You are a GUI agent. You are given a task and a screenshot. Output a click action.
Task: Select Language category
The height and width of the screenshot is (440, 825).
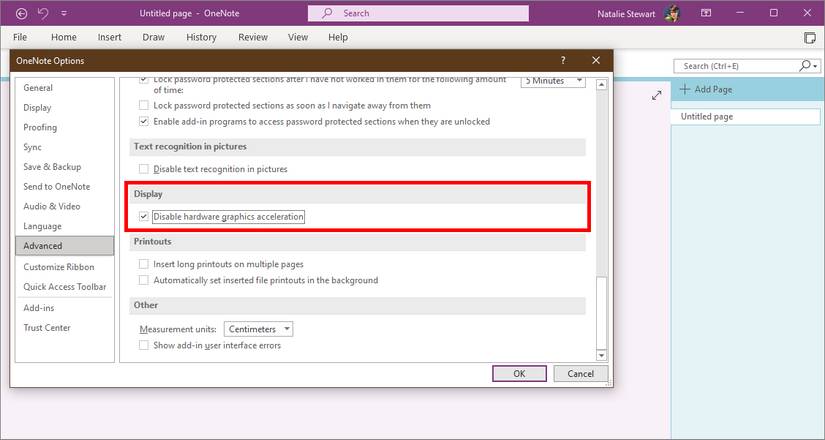[x=64, y=226]
